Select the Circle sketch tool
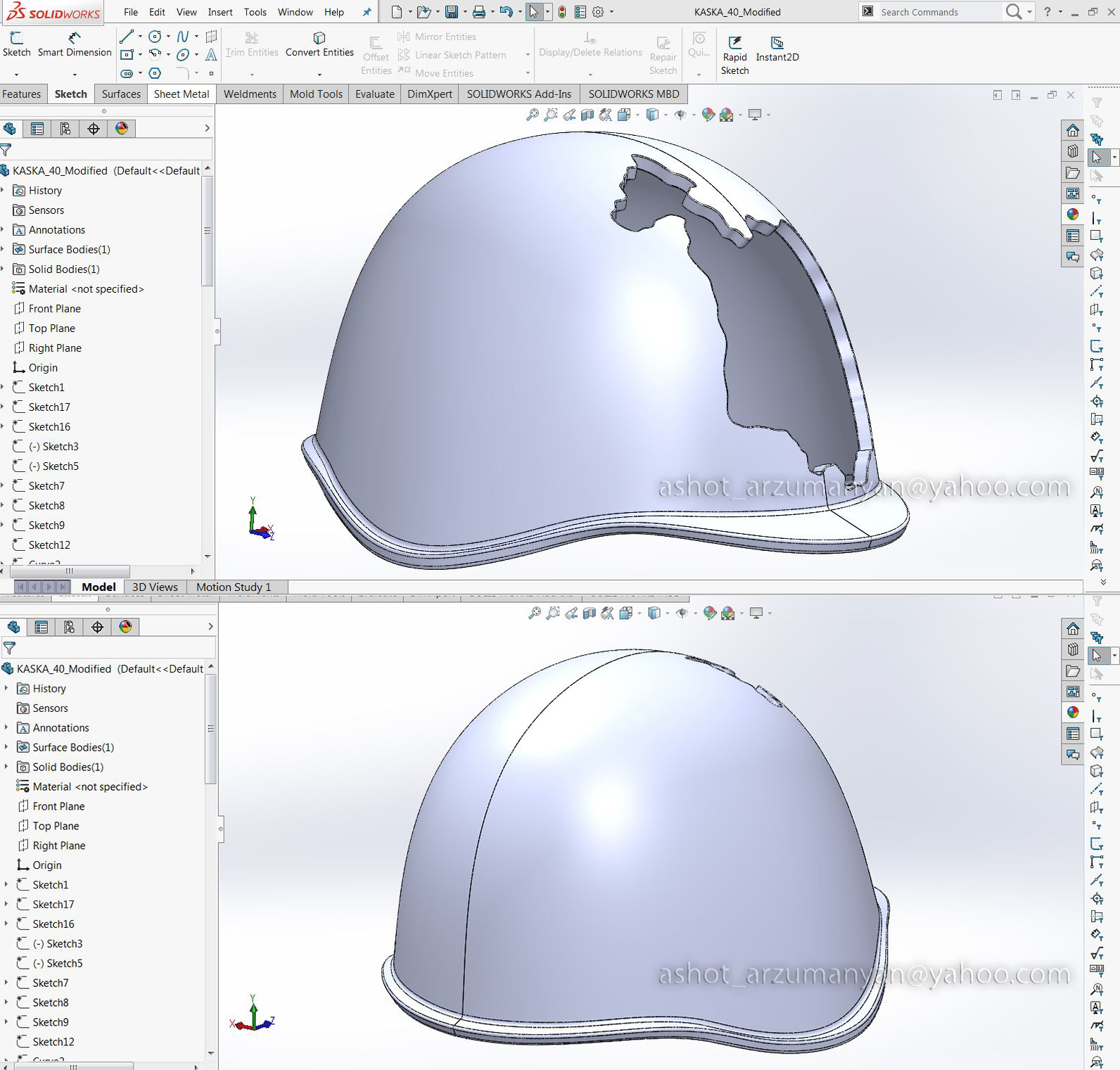 click(155, 37)
